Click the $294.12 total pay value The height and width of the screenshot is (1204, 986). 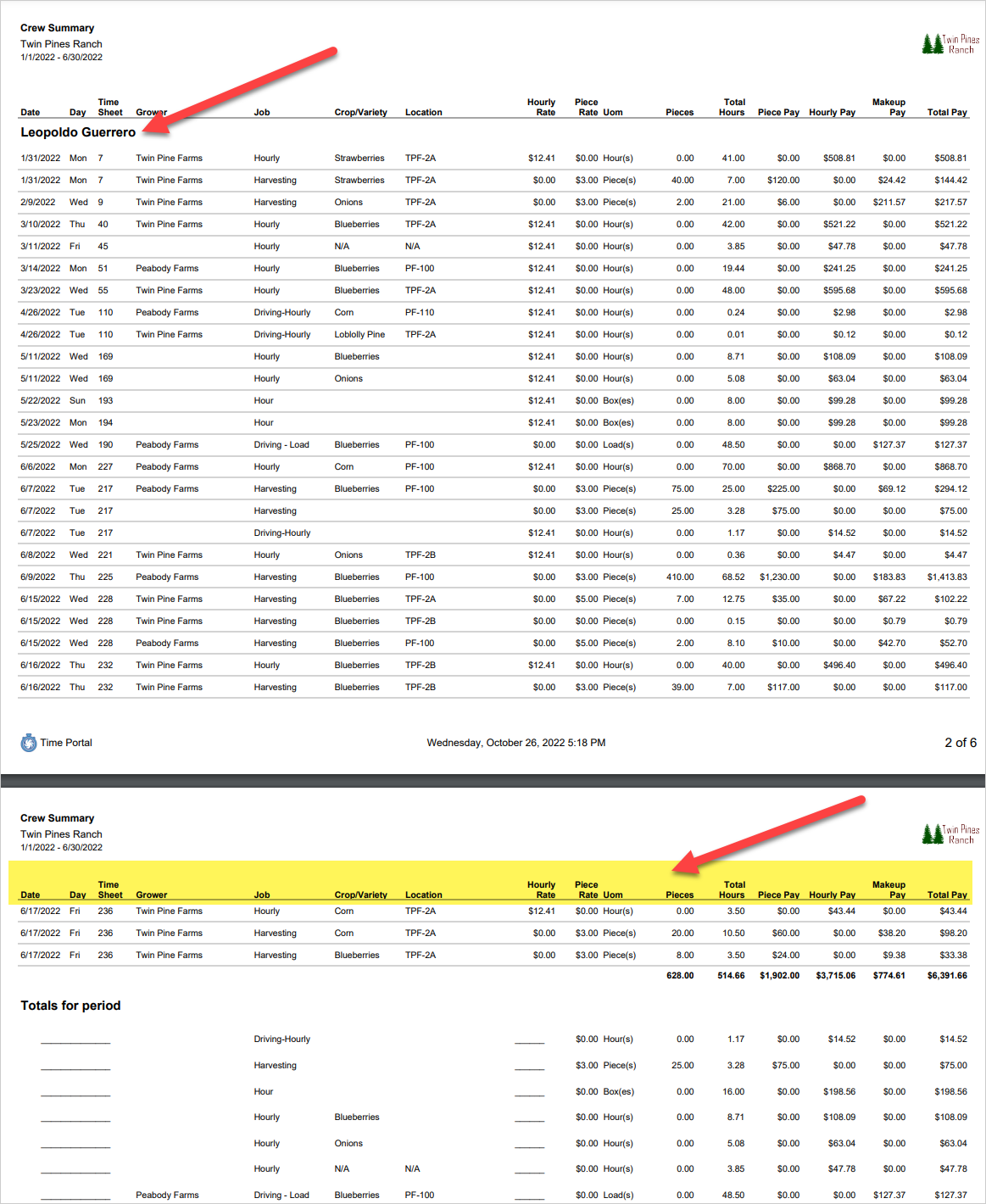click(951, 489)
